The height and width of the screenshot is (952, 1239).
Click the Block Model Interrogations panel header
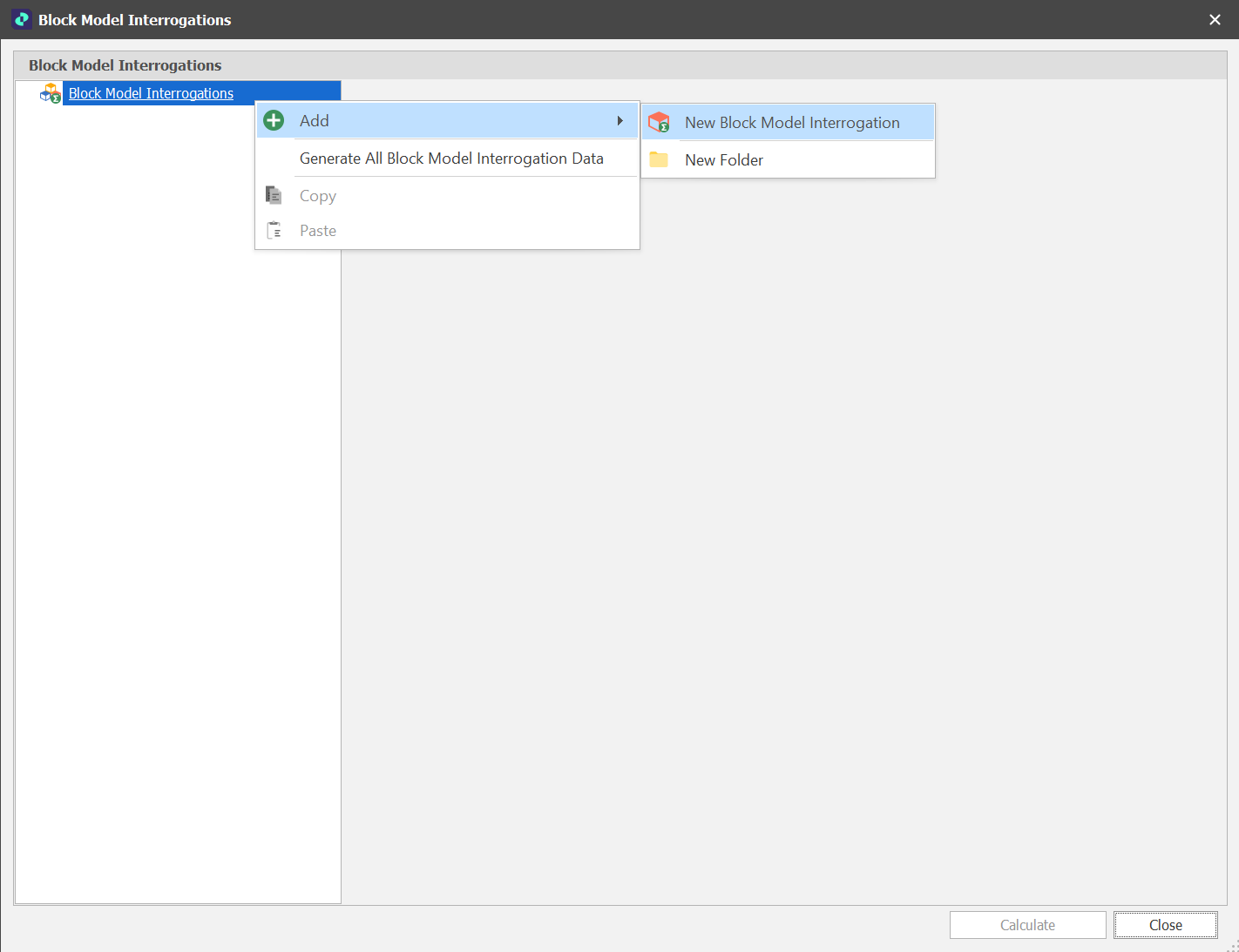point(125,65)
